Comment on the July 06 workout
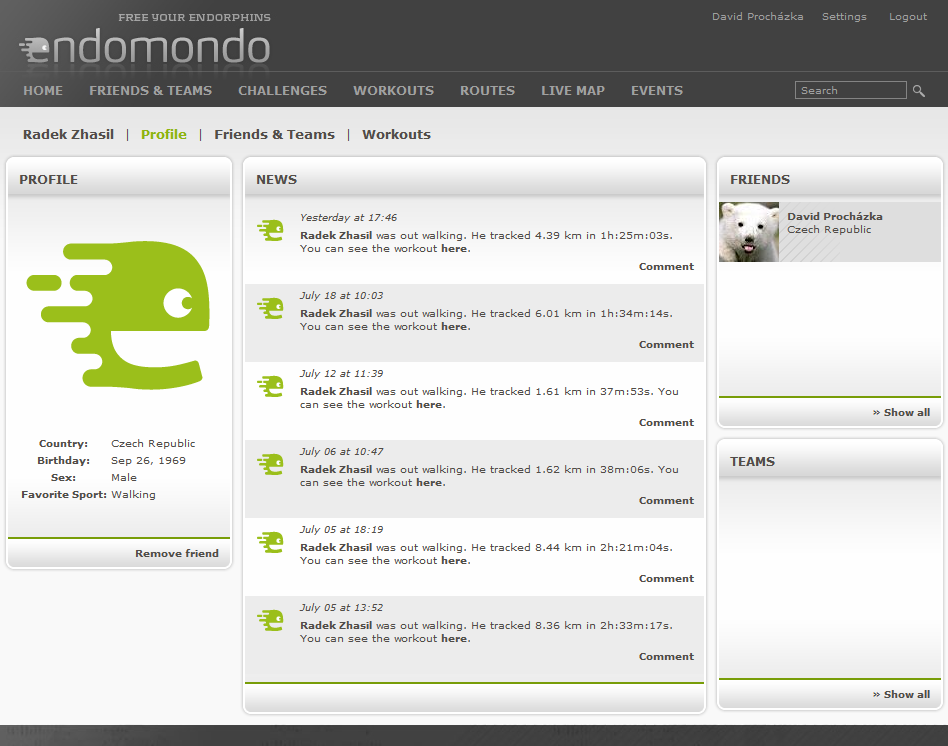 (x=666, y=501)
